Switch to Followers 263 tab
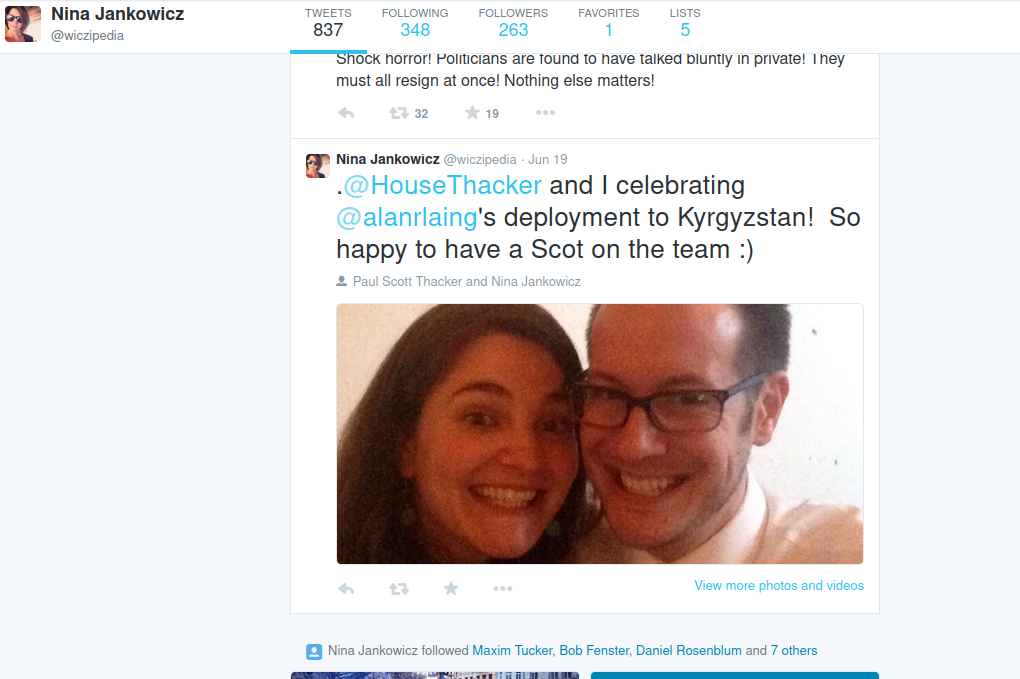The image size is (1020, 679). (513, 23)
